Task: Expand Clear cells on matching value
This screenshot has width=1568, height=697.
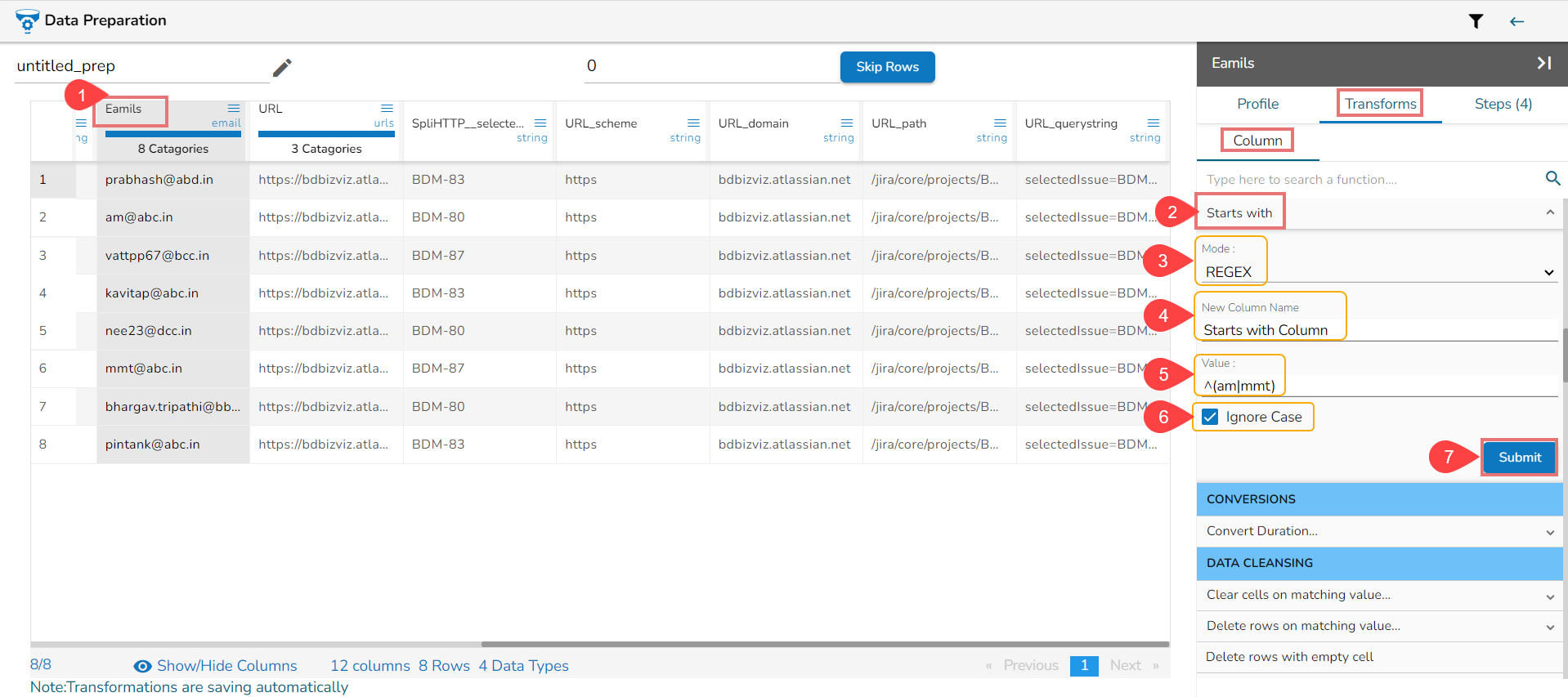Action: [1550, 596]
